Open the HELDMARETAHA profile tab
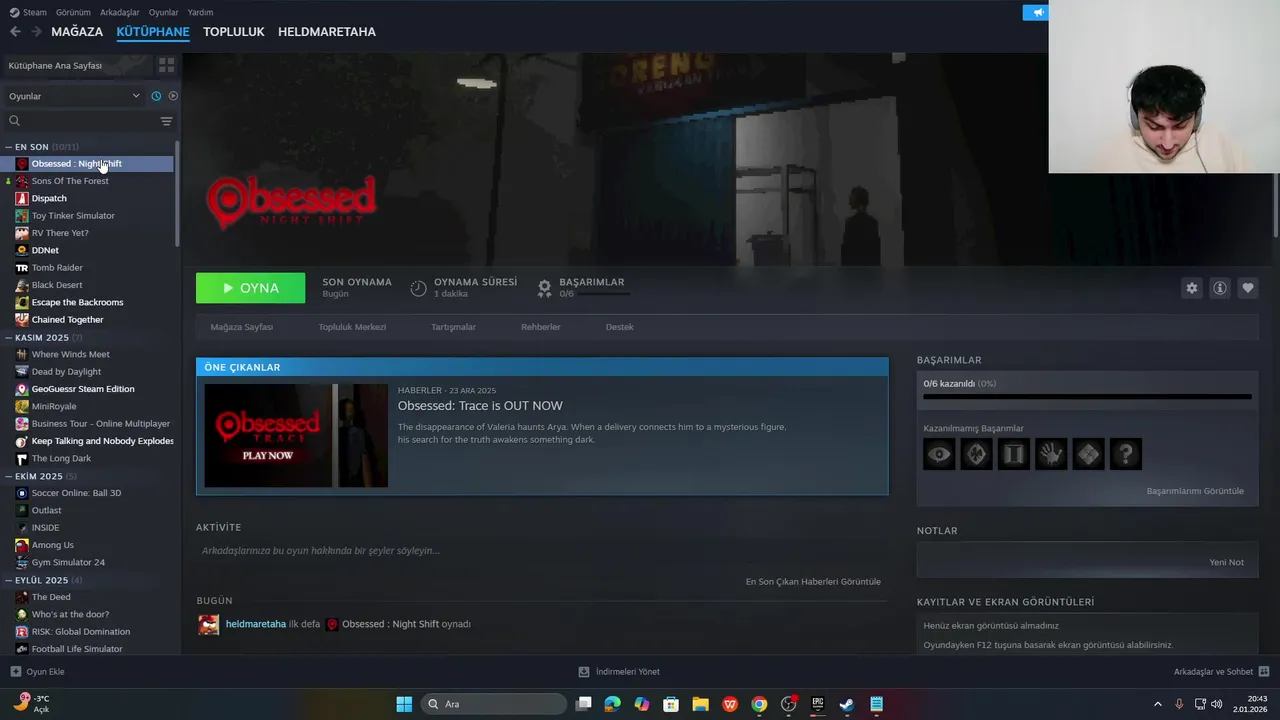This screenshot has width=1280, height=720. (327, 32)
